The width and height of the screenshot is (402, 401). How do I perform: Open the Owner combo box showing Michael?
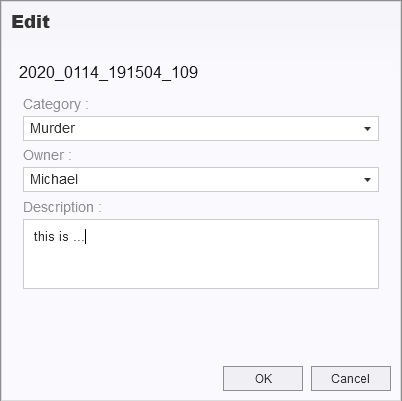coord(201,179)
